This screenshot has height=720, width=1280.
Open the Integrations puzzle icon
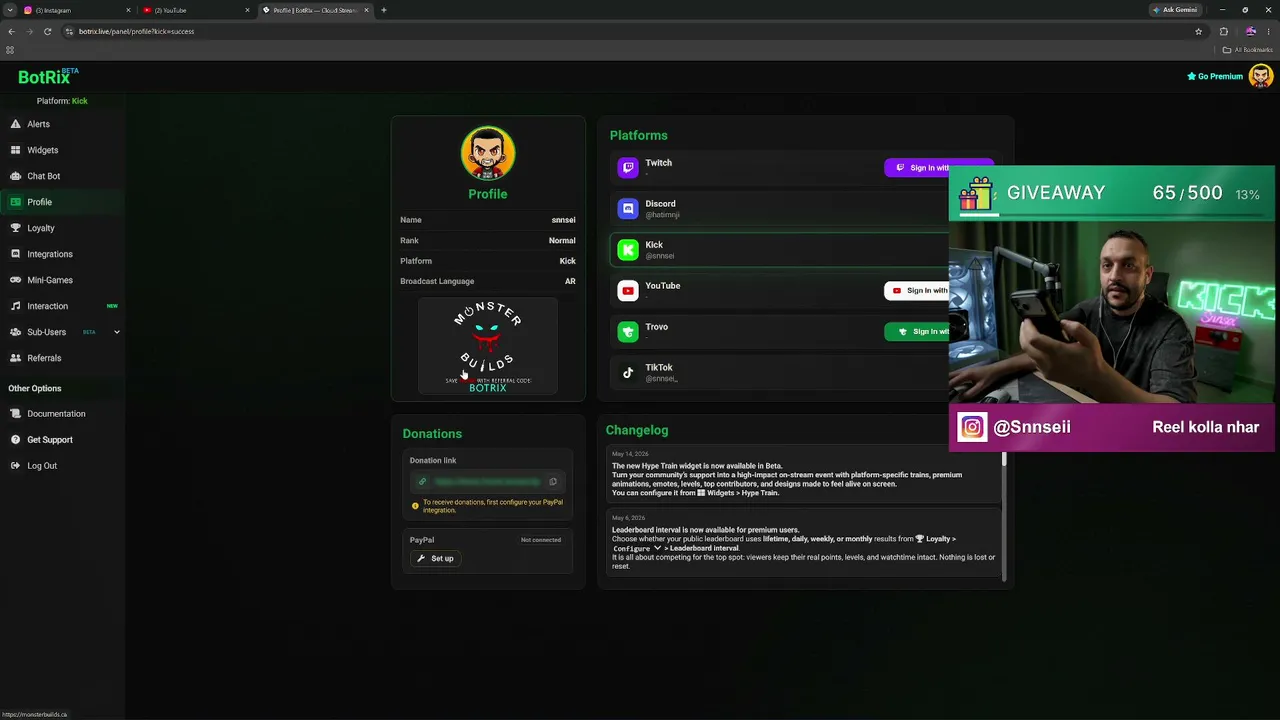point(15,254)
